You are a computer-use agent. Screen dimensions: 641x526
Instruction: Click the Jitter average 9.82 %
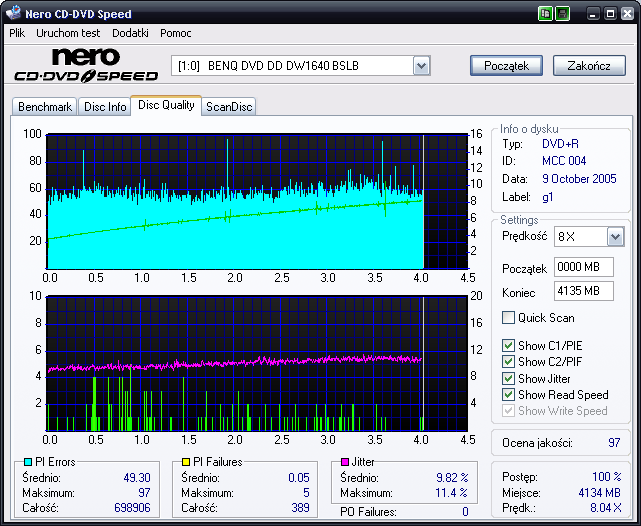coord(452,477)
